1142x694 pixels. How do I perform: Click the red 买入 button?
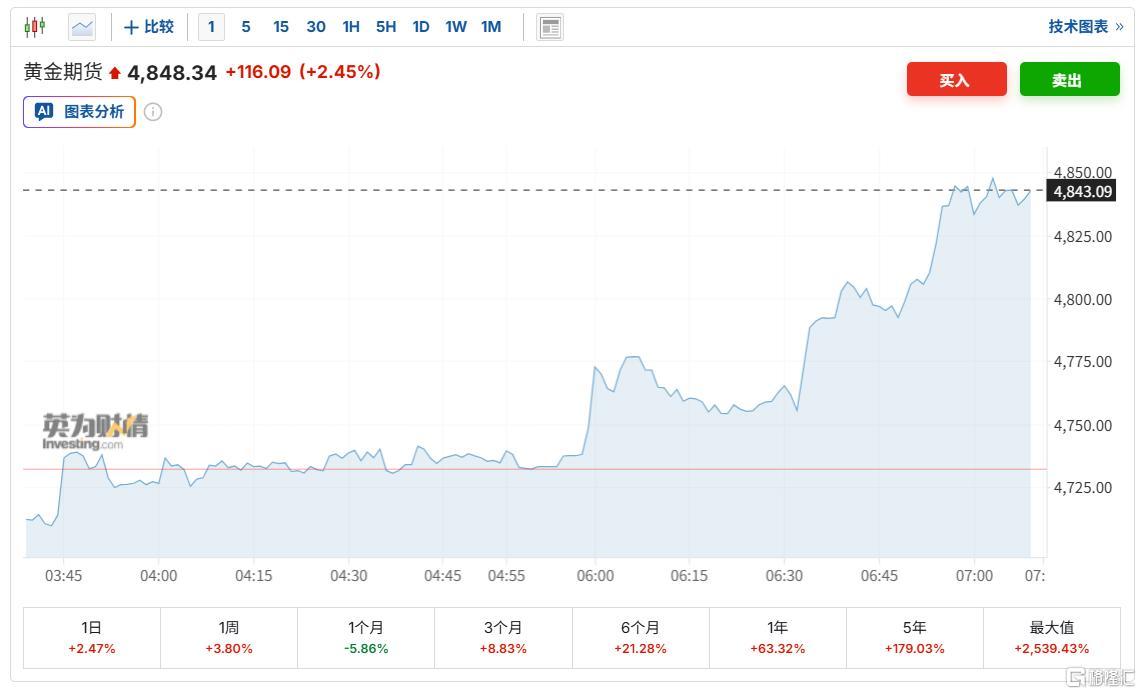coord(956,80)
